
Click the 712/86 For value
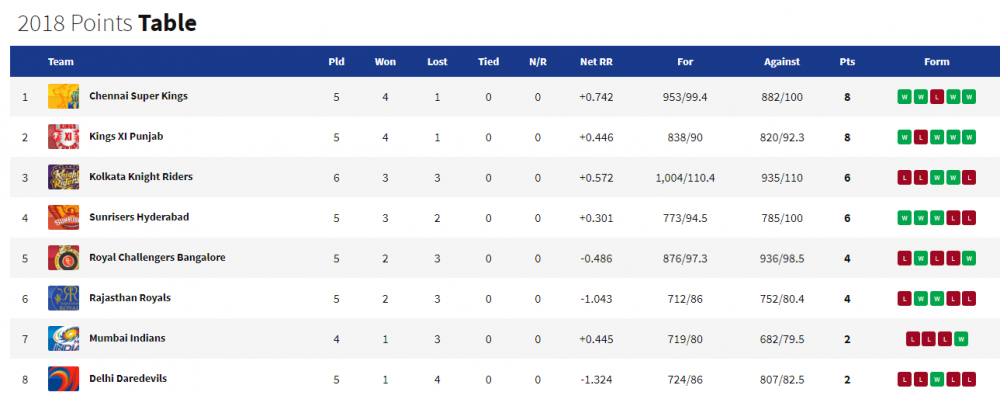point(686,299)
